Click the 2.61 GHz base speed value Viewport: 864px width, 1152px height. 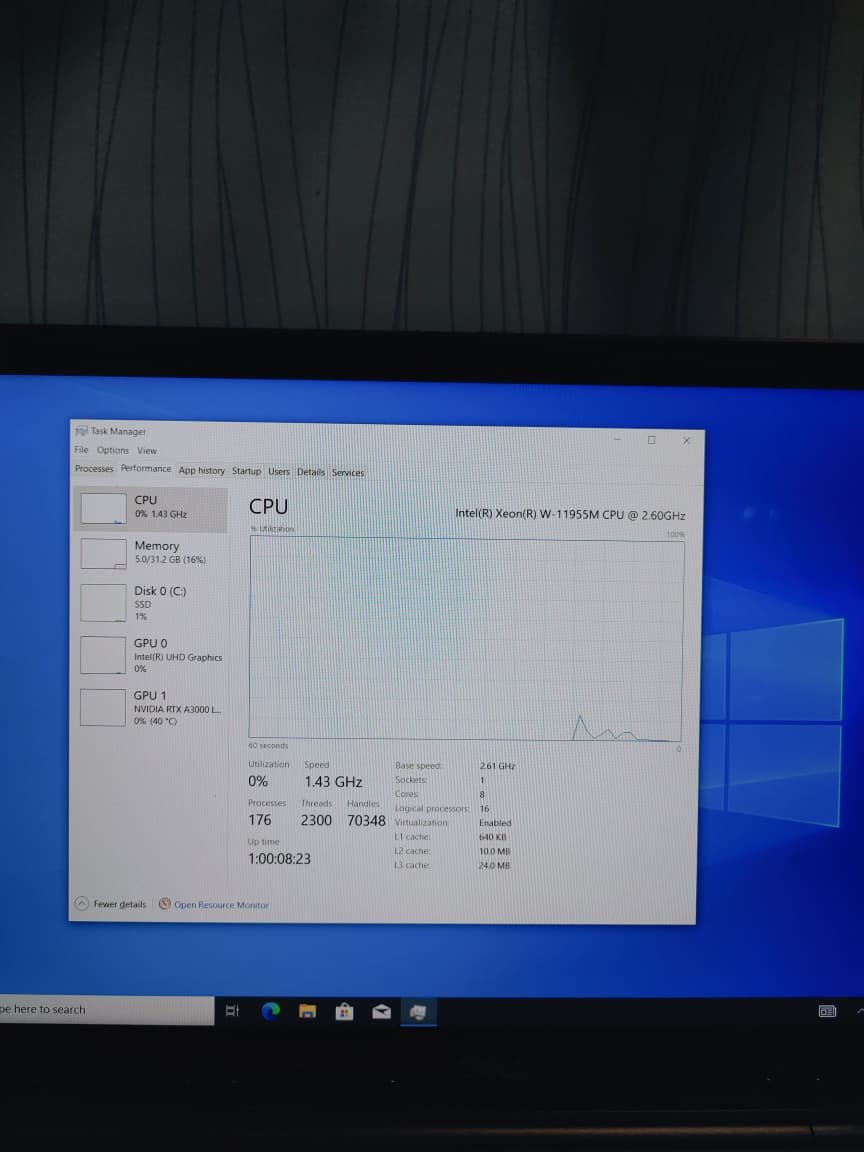[497, 766]
